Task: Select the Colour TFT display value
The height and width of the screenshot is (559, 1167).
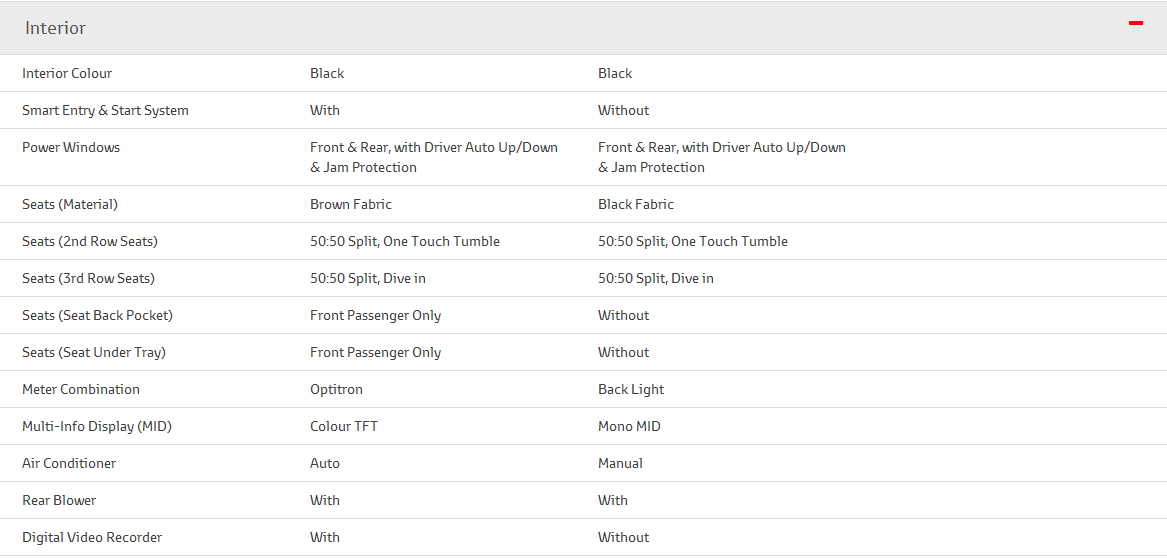Action: pyautogui.click(x=344, y=426)
